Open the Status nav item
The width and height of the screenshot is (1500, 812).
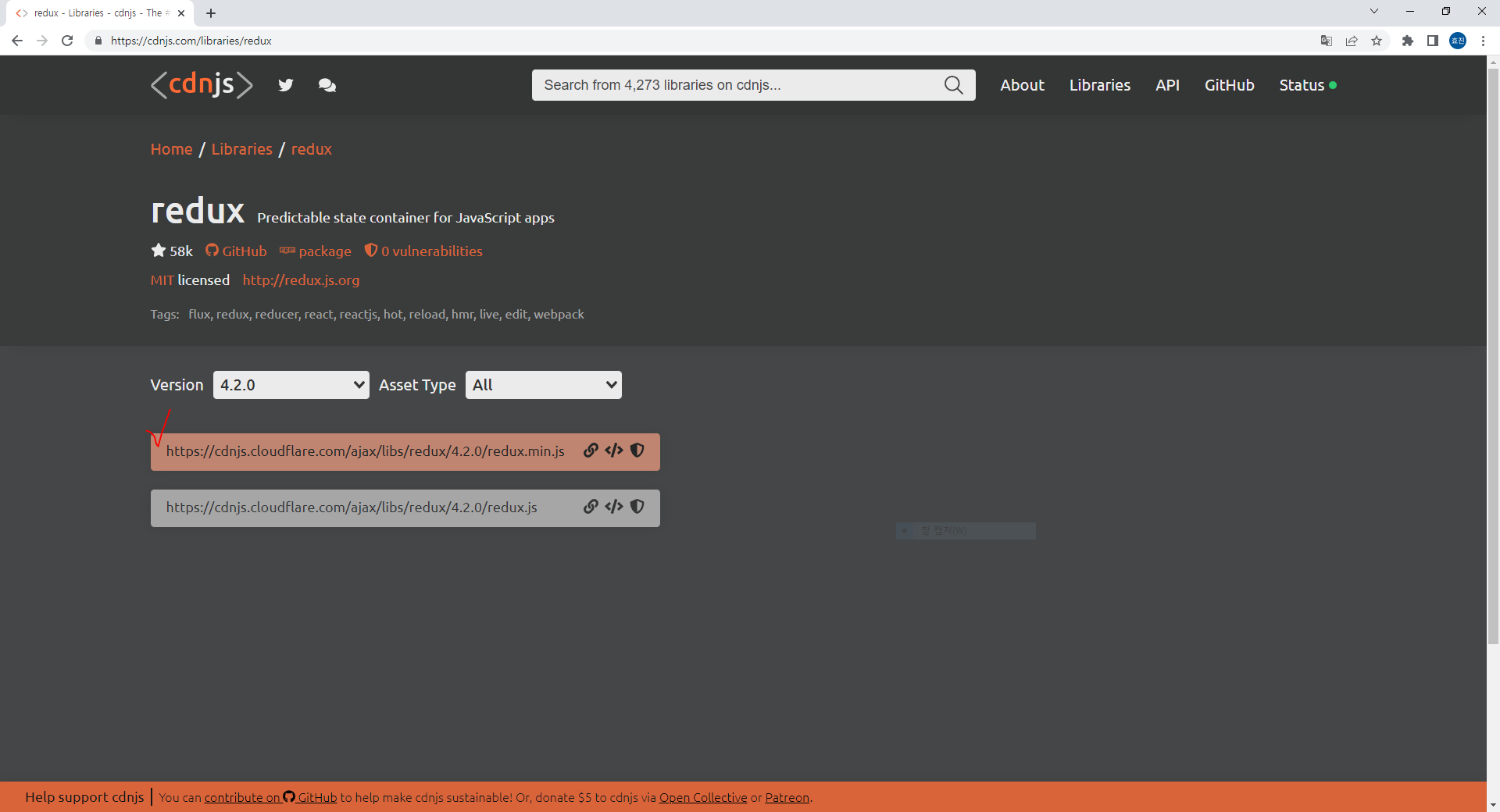1307,85
